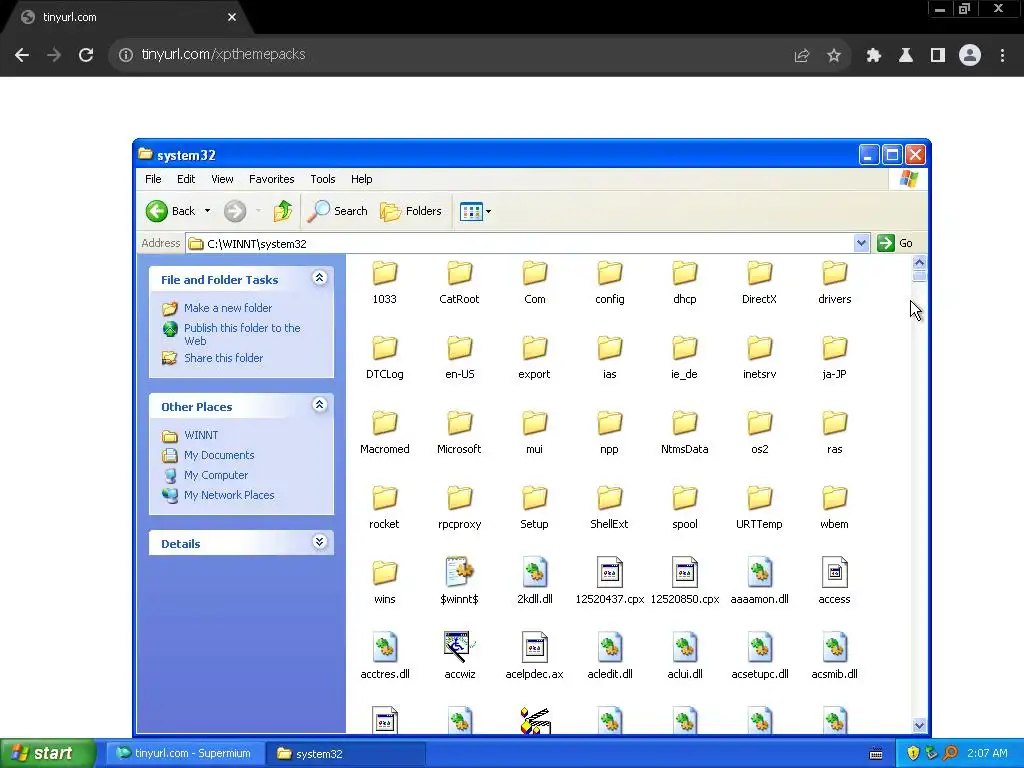Open the drivers folder icon
Image resolution: width=1024 pixels, height=768 pixels.
[835, 273]
